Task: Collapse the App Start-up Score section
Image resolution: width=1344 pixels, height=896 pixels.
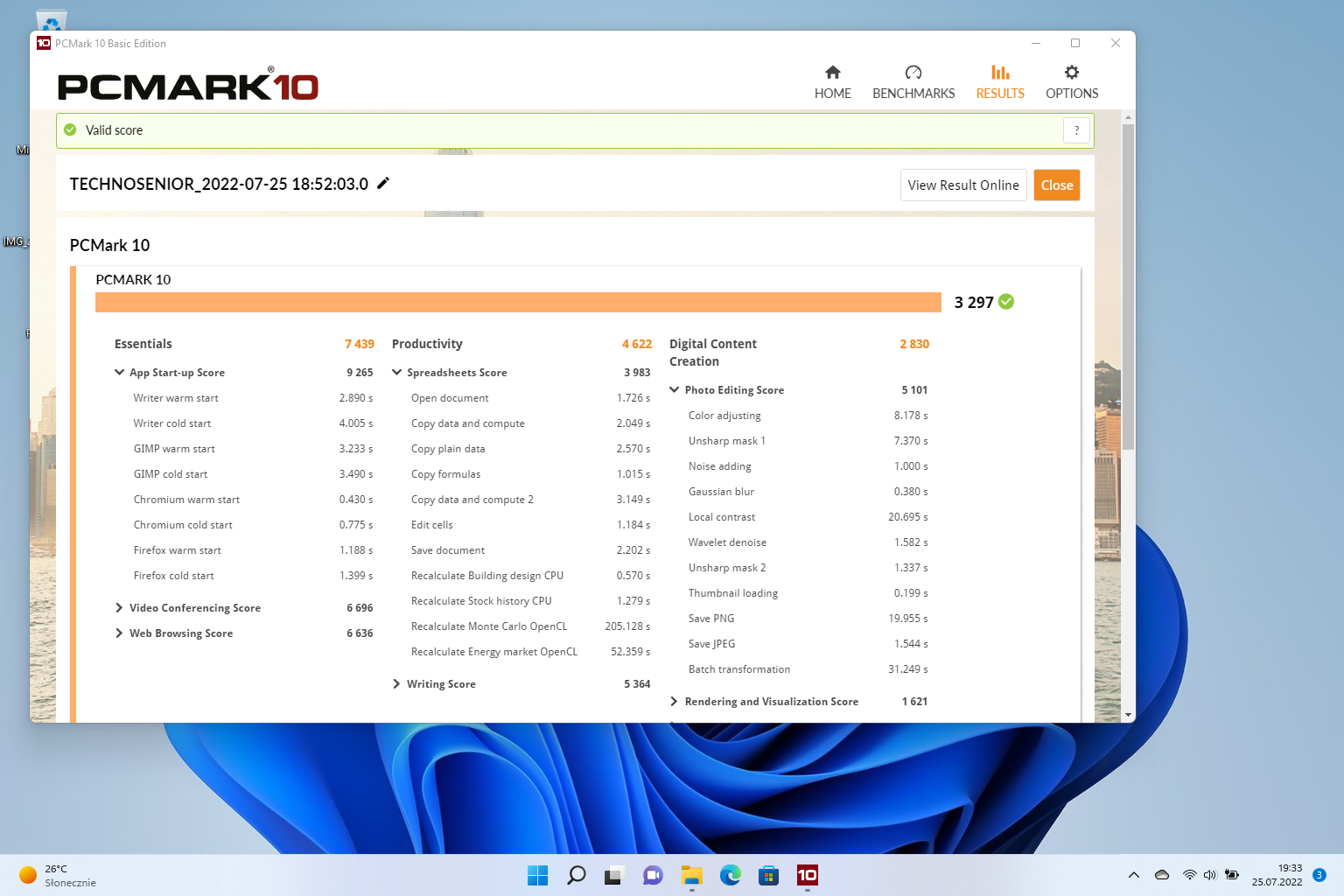Action: (120, 373)
